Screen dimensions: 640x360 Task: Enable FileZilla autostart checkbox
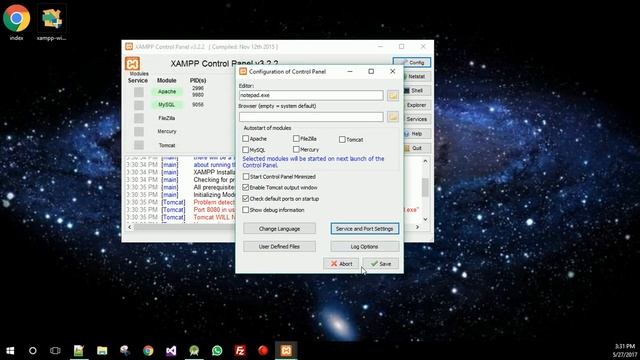click(296, 139)
